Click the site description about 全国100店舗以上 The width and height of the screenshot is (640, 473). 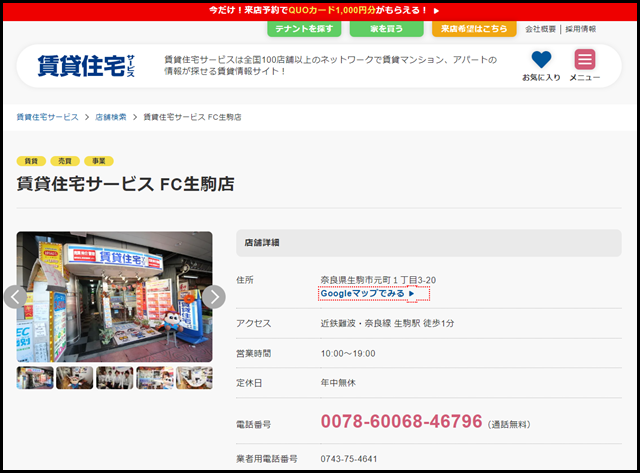[x=331, y=65]
